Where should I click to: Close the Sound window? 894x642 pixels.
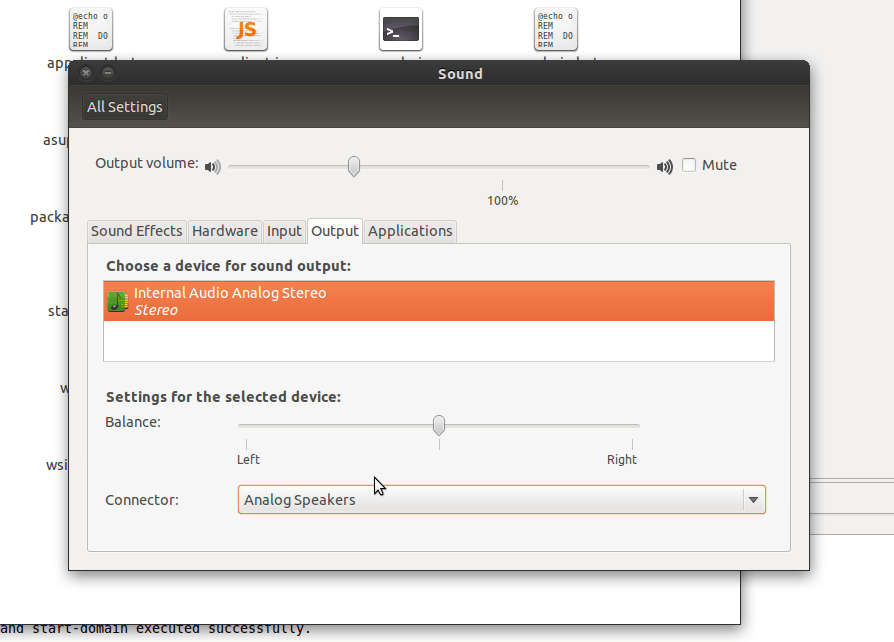pos(86,73)
